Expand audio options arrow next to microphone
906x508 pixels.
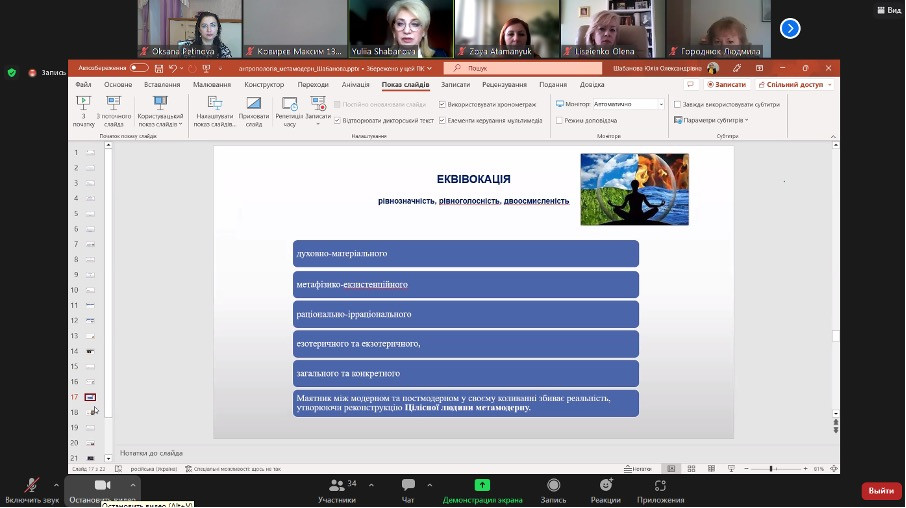coord(59,484)
